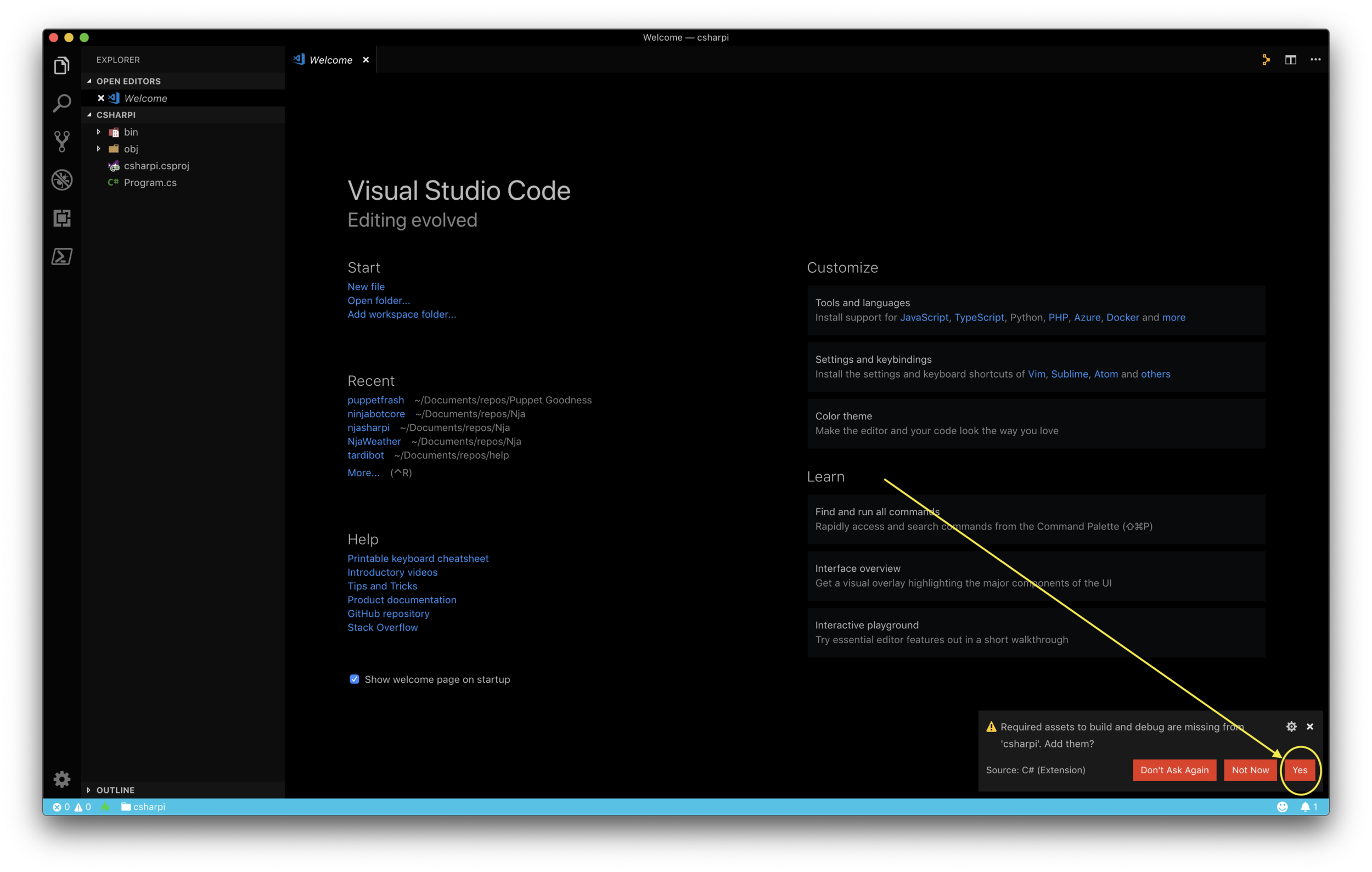
Task: Click the notification bell in status bar
Action: (x=1306, y=807)
